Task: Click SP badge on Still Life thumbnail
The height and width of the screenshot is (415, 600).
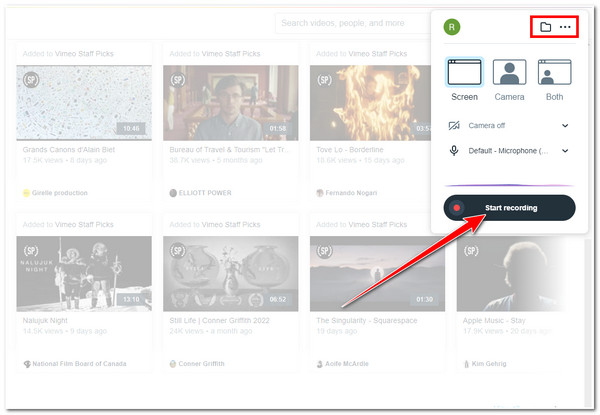Action: 178,251
